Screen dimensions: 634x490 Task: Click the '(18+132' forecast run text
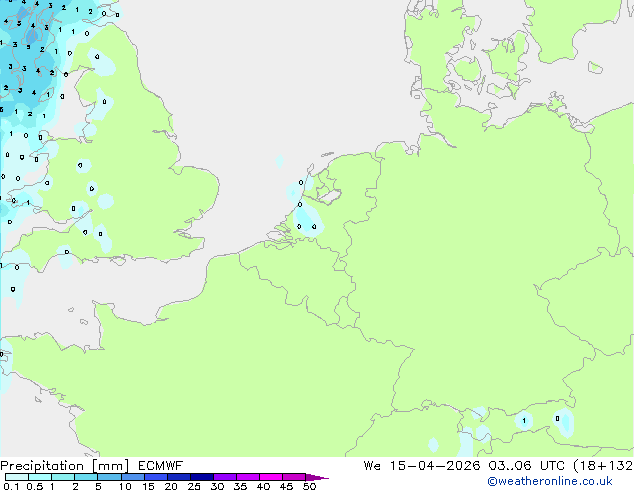pos(603,466)
